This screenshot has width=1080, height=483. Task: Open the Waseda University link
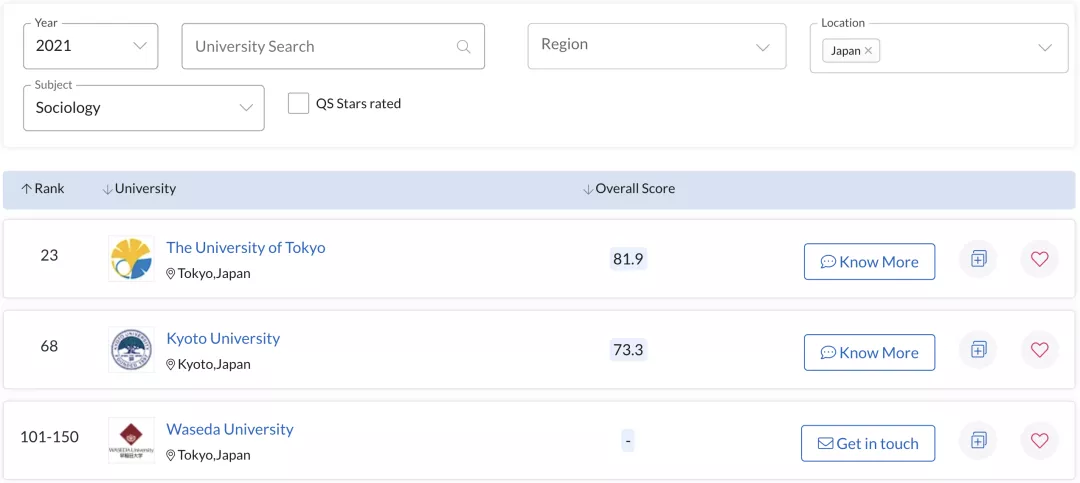pos(230,429)
